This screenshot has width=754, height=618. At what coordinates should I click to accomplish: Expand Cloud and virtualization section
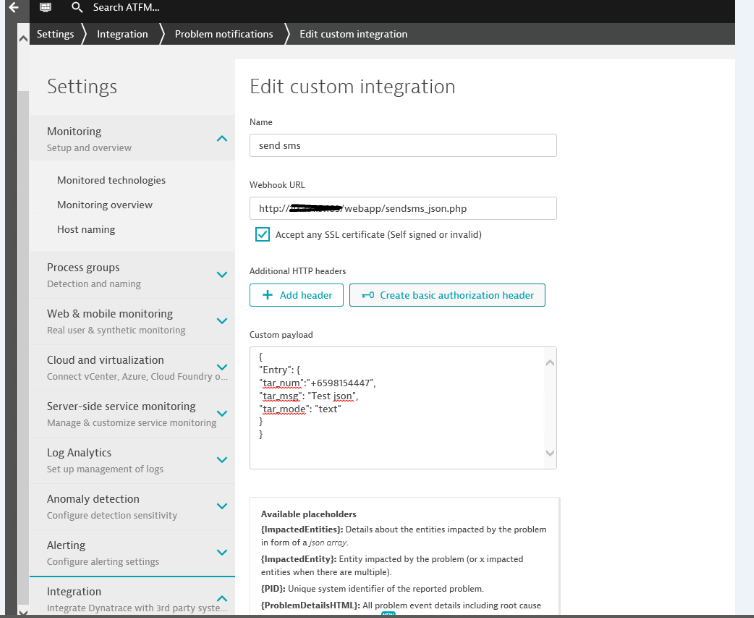coord(222,367)
